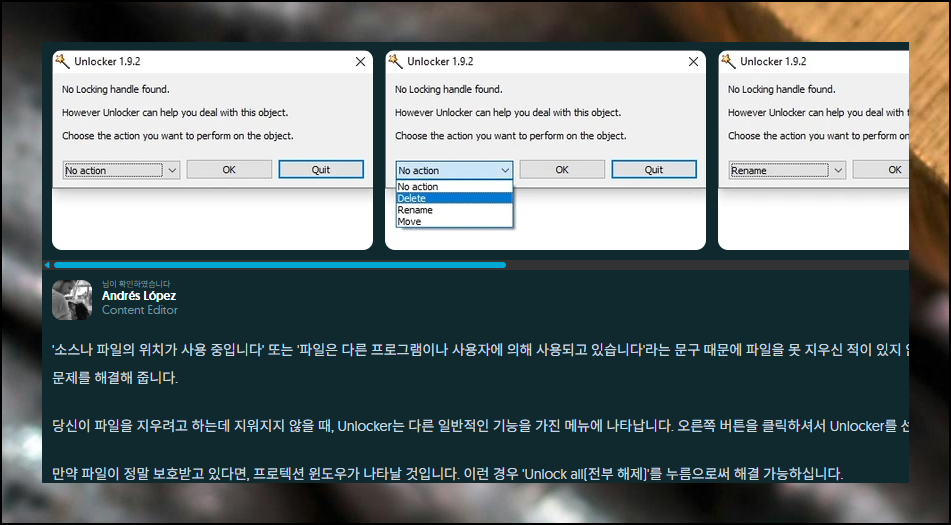
Task: Click OK in the third Unlocker window
Action: [x=881, y=170]
